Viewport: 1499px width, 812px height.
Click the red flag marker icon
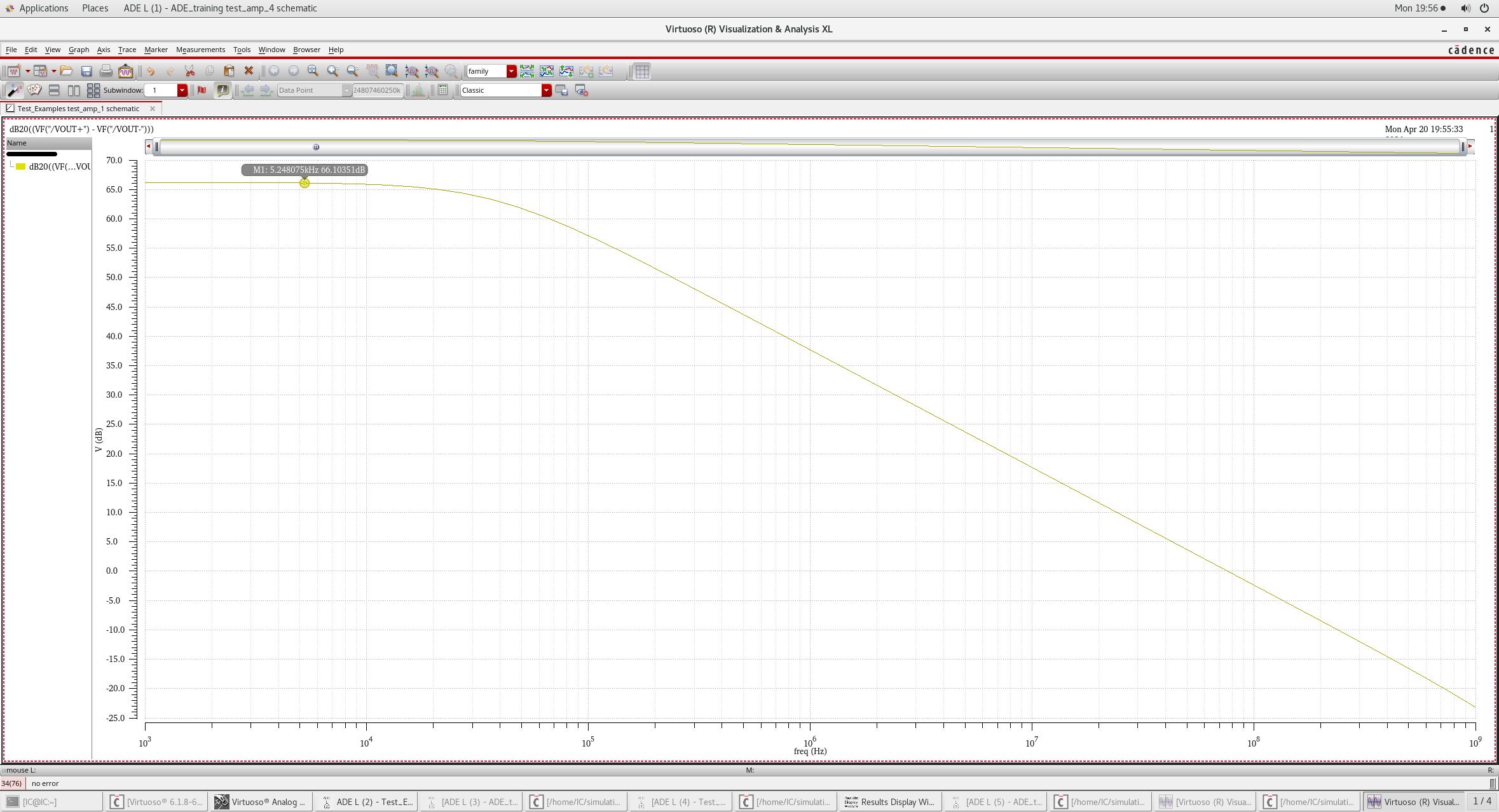point(202,90)
